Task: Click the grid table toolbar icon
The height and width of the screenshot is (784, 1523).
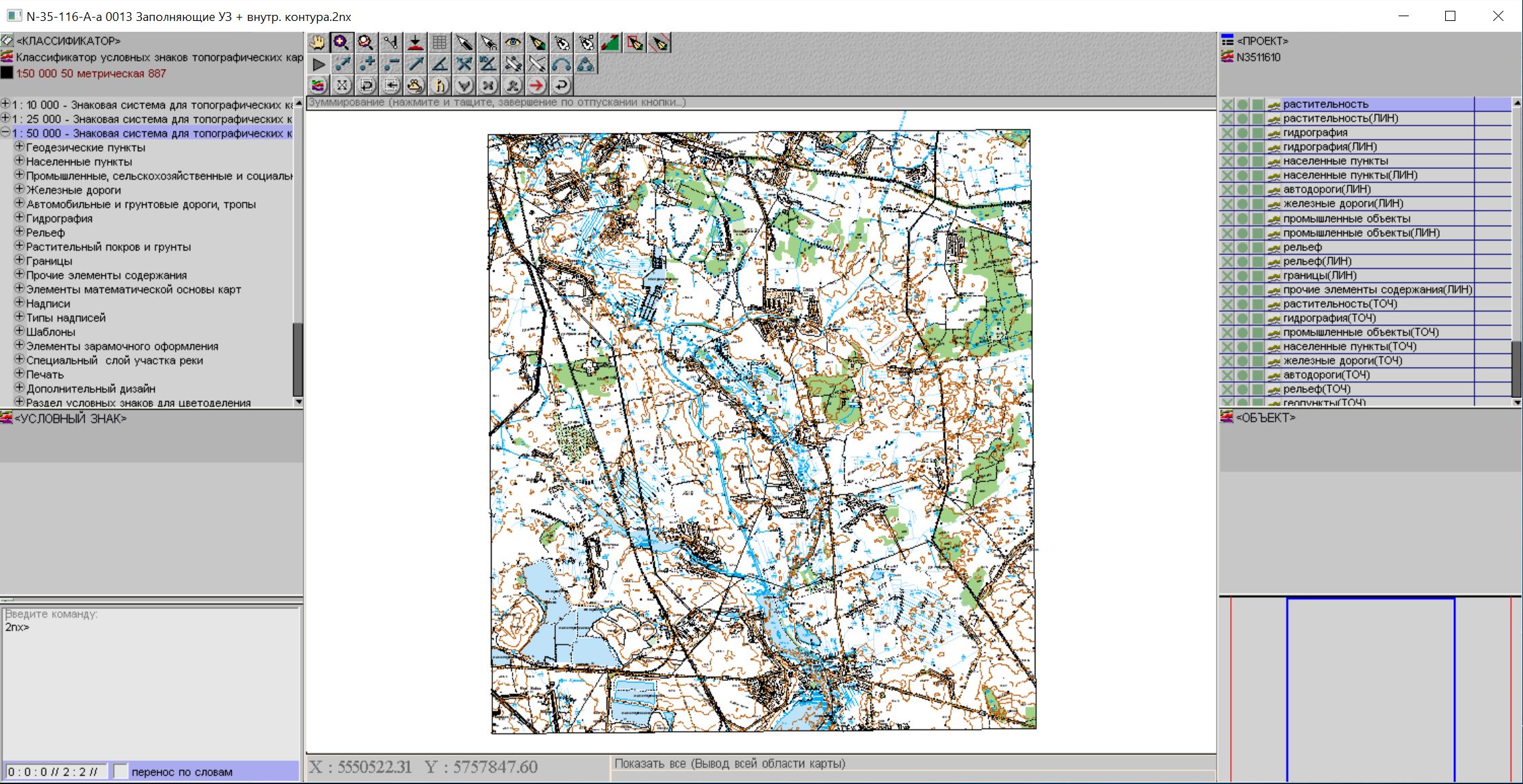Action: click(x=440, y=43)
